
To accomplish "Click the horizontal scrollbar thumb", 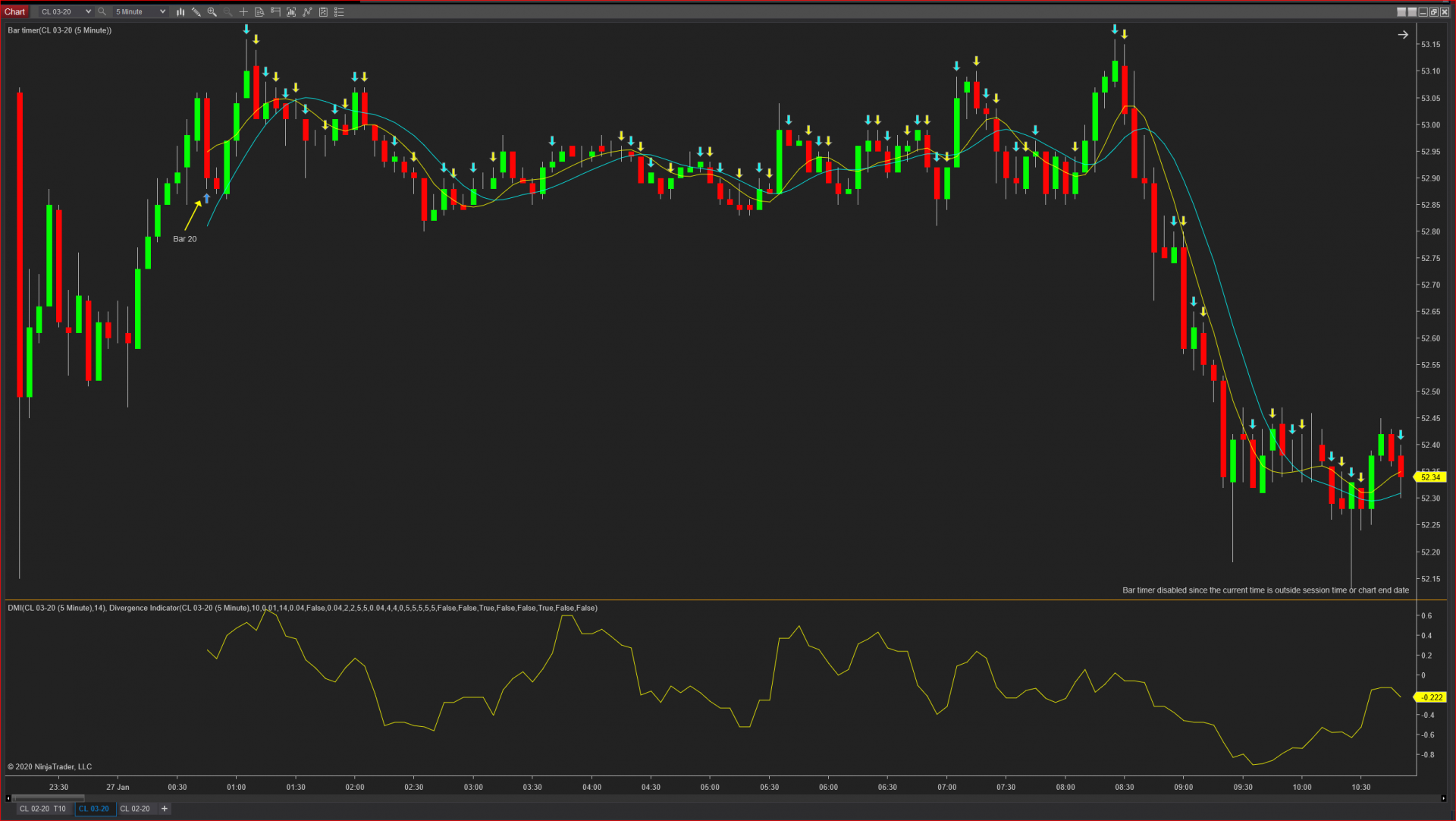I will (47, 797).
